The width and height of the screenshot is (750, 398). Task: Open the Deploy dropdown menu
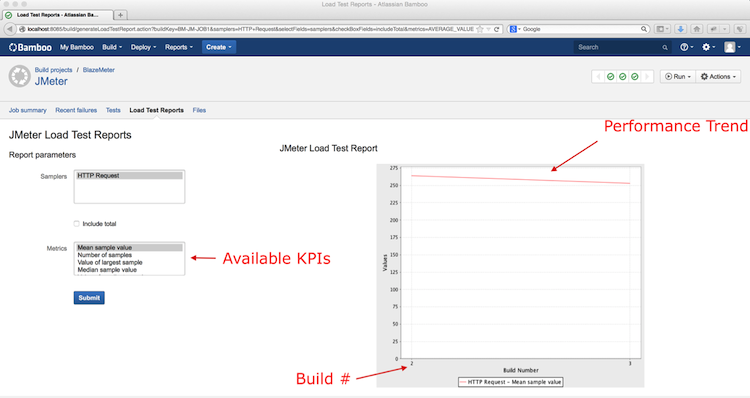[x=143, y=47]
